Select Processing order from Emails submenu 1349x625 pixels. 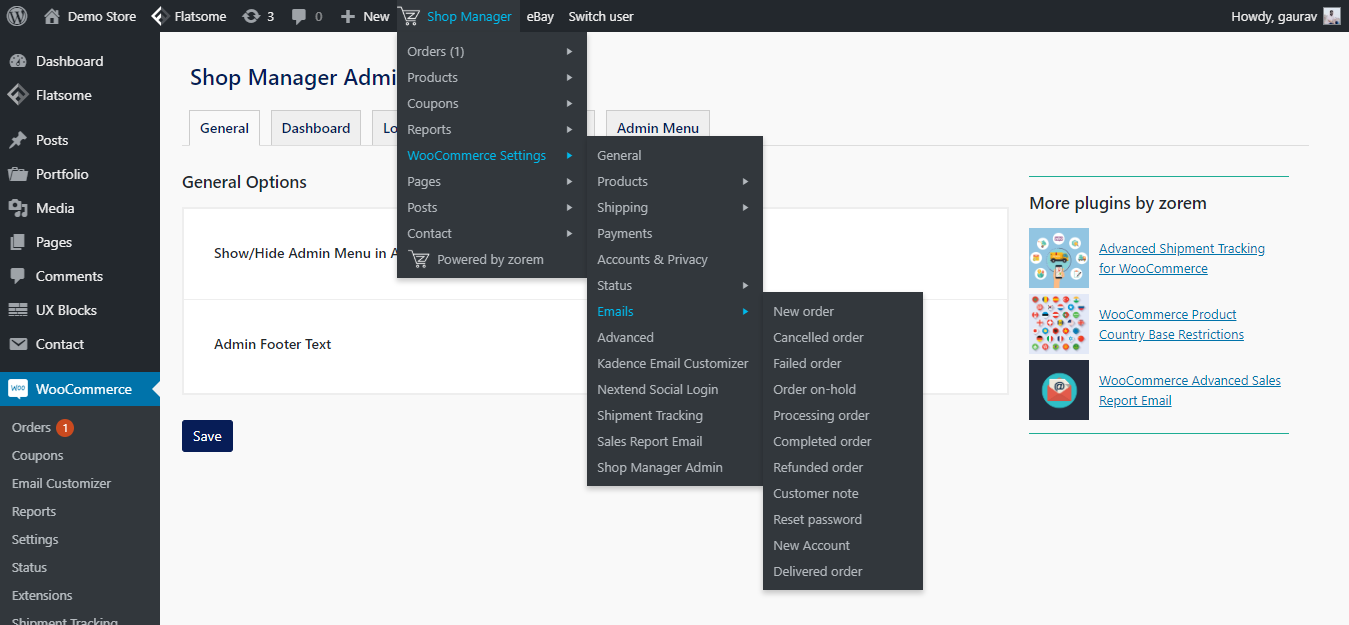pyautogui.click(x=821, y=415)
